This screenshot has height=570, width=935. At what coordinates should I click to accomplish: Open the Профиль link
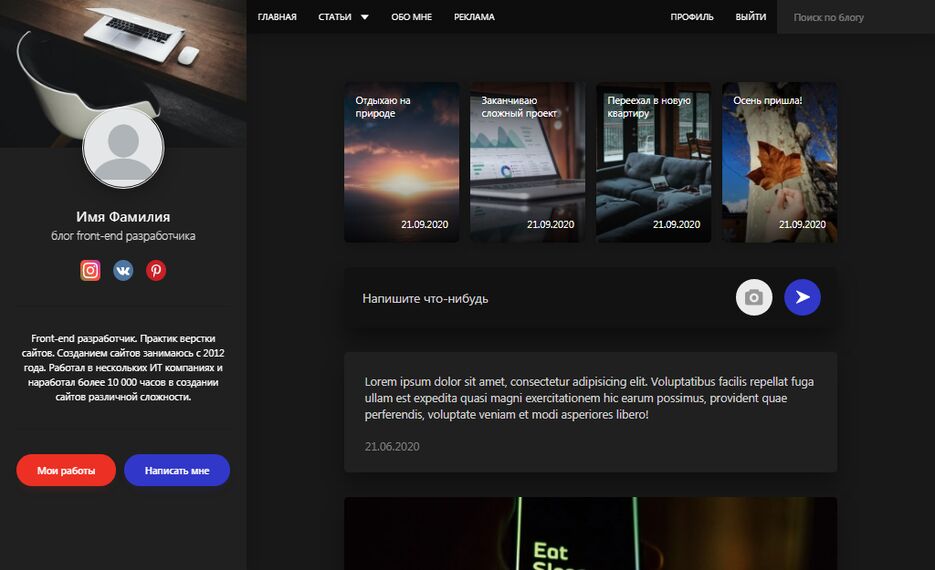tap(692, 17)
